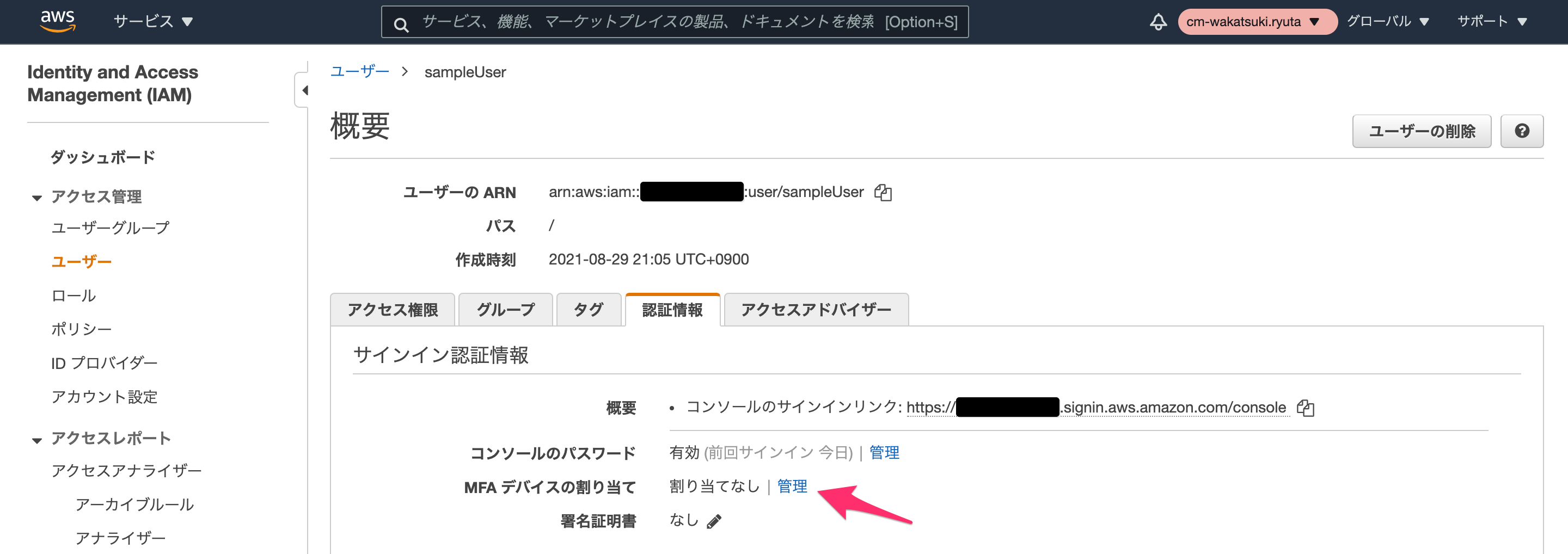This screenshot has height=554, width=1568.
Task: Open the サービス dropdown menu
Action: pyautogui.click(x=153, y=21)
